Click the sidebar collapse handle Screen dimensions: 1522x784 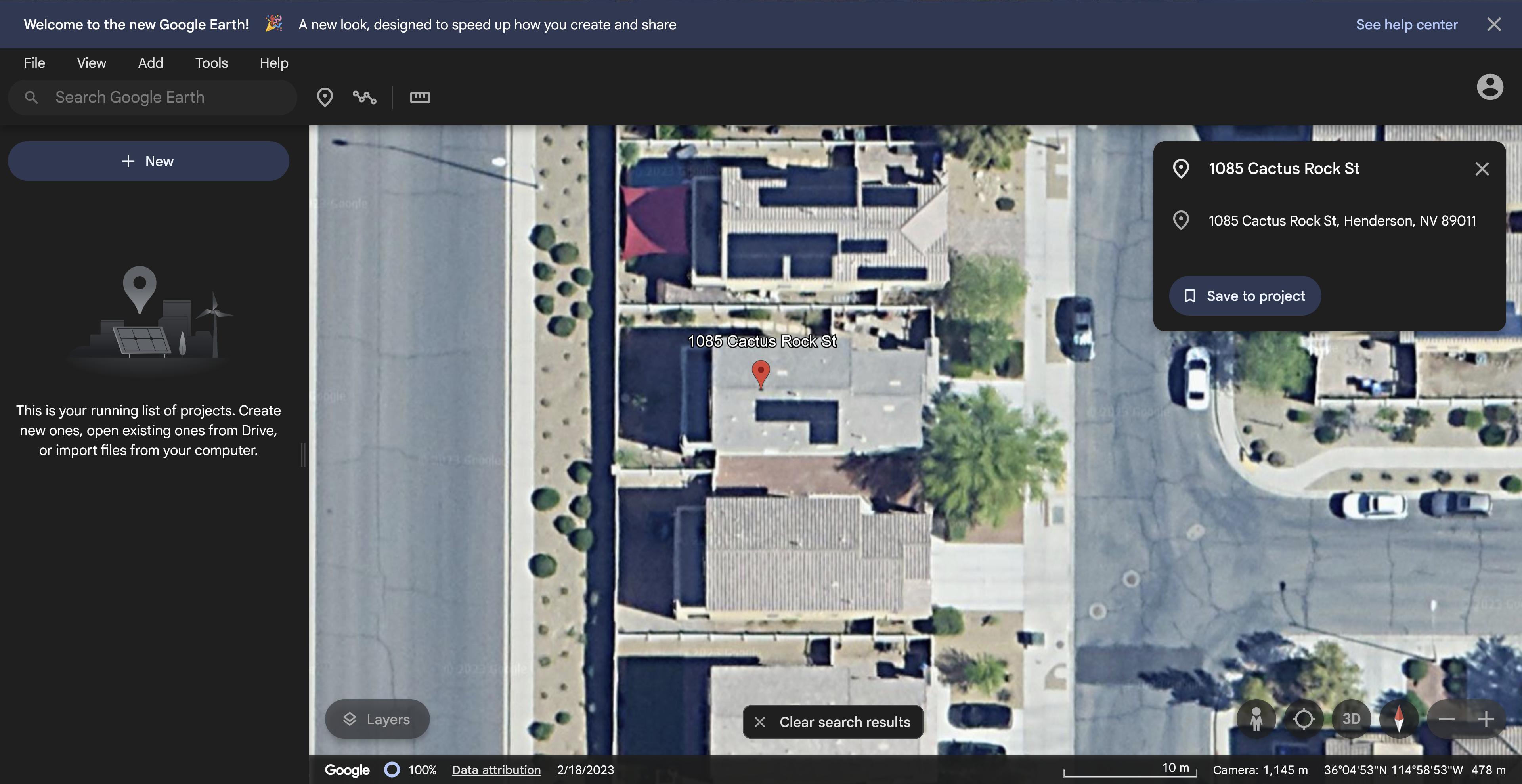pyautogui.click(x=303, y=454)
